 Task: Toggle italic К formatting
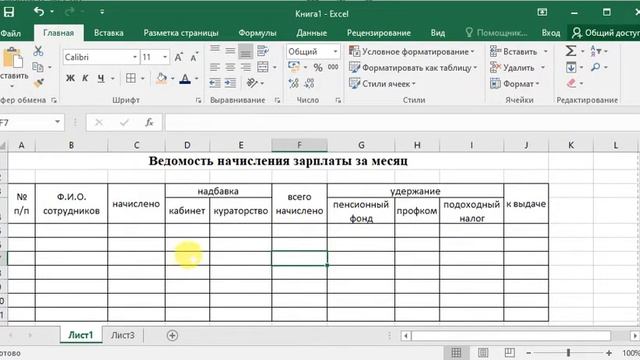pyautogui.click(x=85, y=78)
